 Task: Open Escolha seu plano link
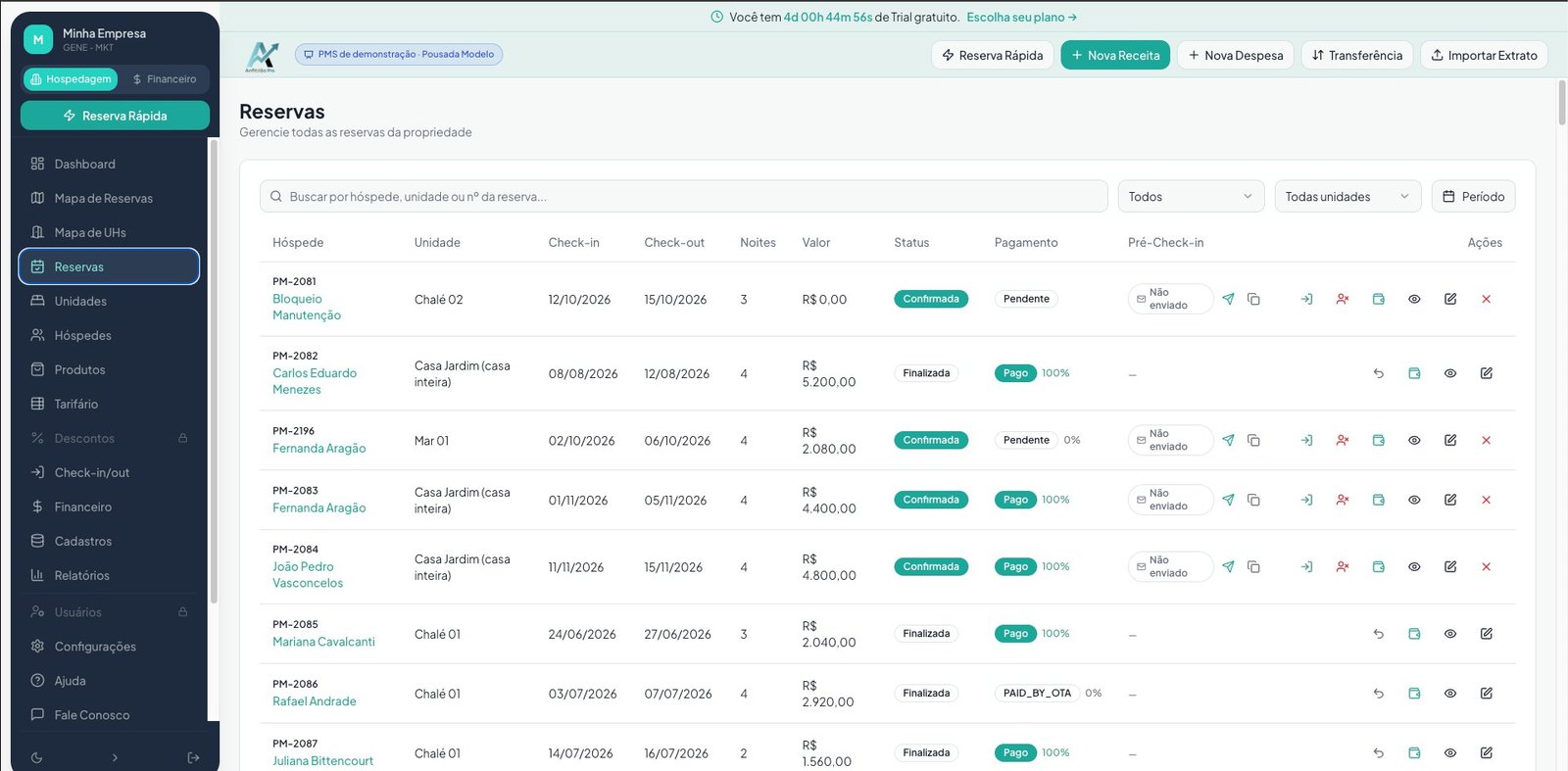1021,17
